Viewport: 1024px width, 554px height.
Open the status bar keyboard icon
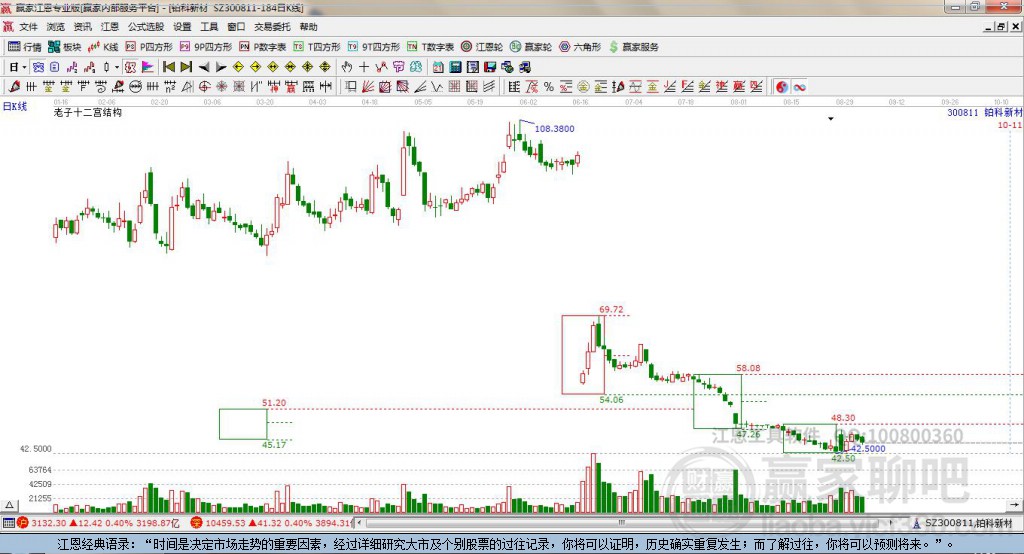click(x=8, y=523)
